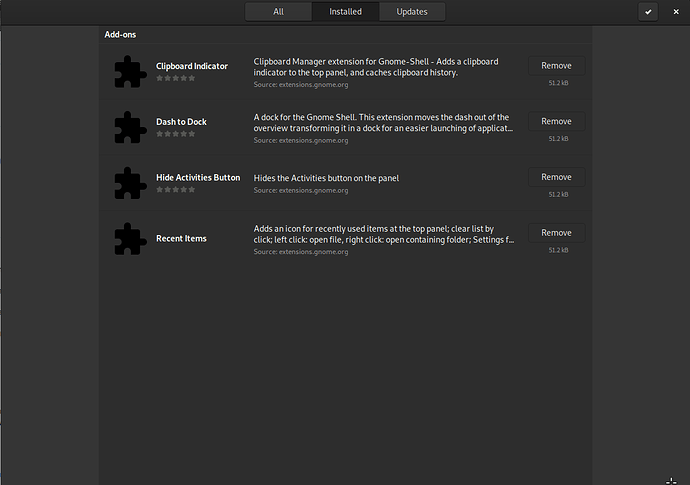Remove the Clipboard Indicator extension
Screen dimensions: 690x485
pos(556,66)
